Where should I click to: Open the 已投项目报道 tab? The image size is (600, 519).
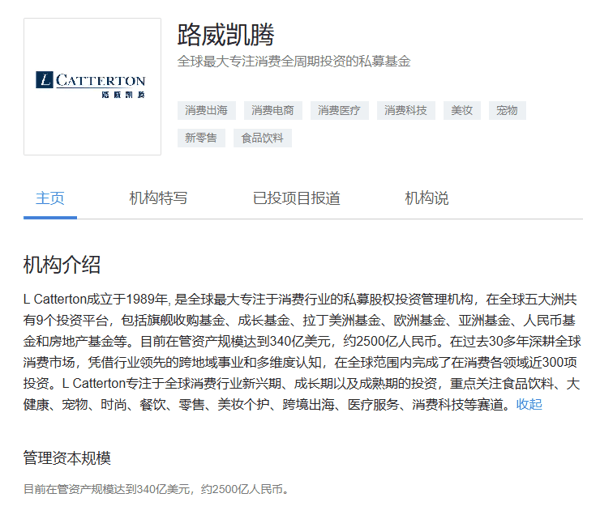(297, 198)
